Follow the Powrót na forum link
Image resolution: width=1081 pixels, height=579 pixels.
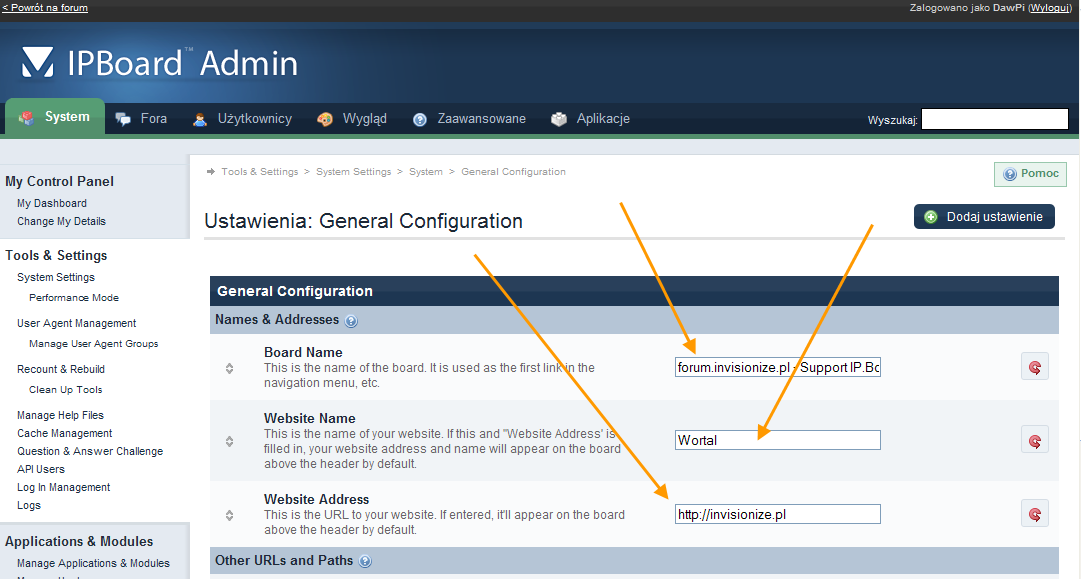click(45, 7)
